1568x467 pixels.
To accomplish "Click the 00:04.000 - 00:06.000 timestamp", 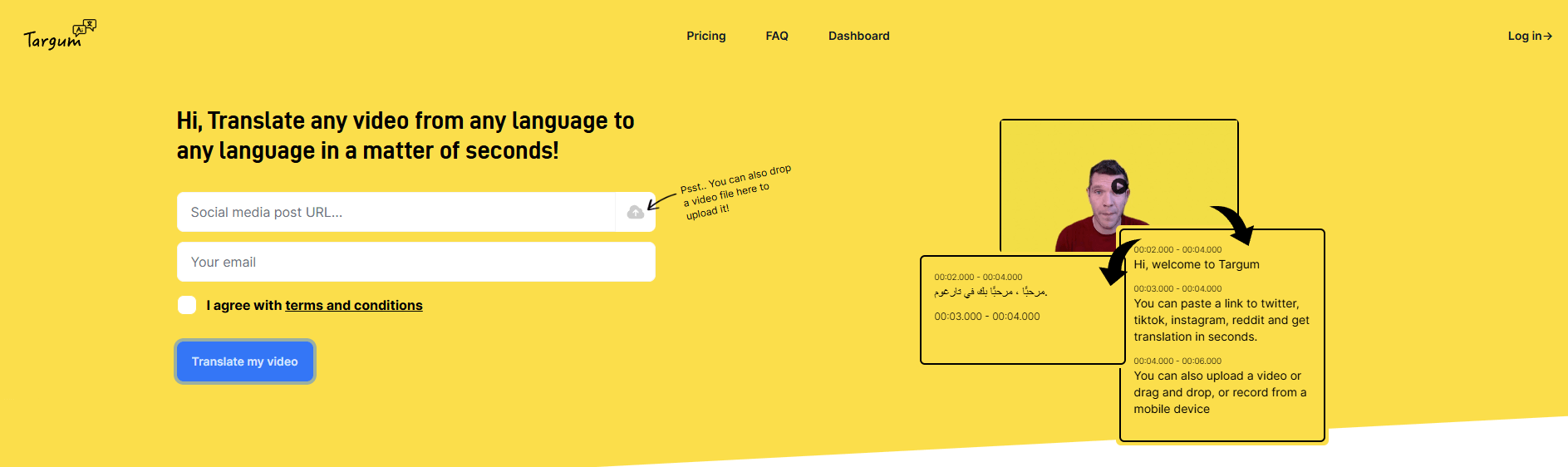I will (x=1177, y=361).
